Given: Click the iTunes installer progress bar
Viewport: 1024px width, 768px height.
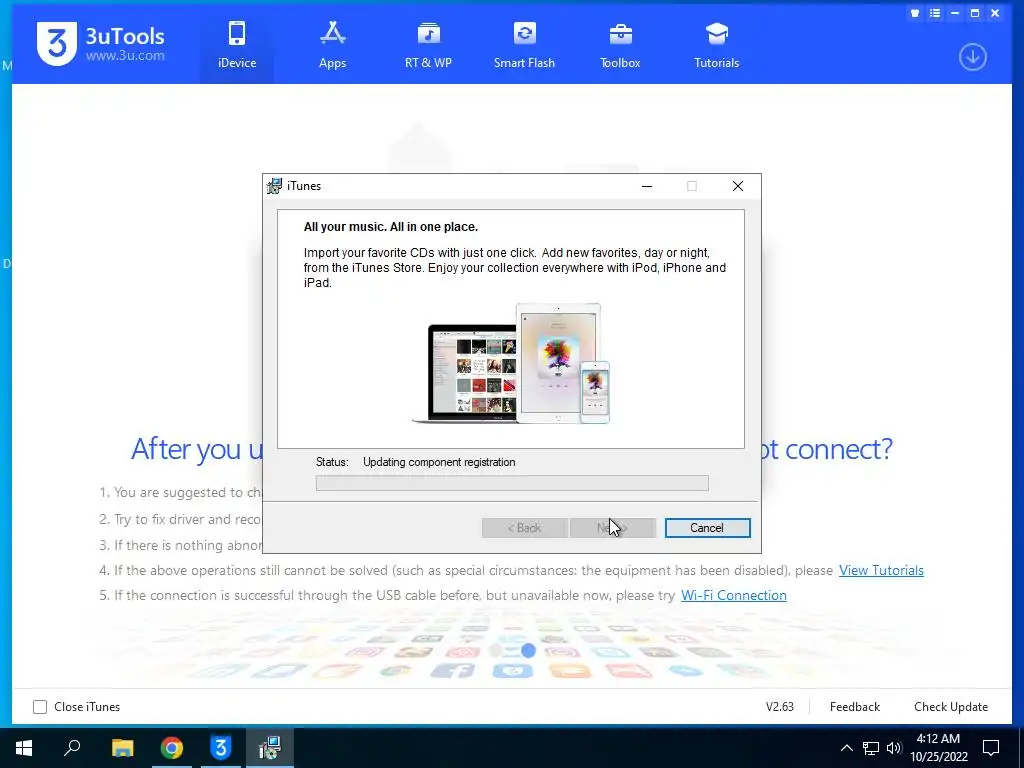Looking at the screenshot, I should tap(512, 483).
